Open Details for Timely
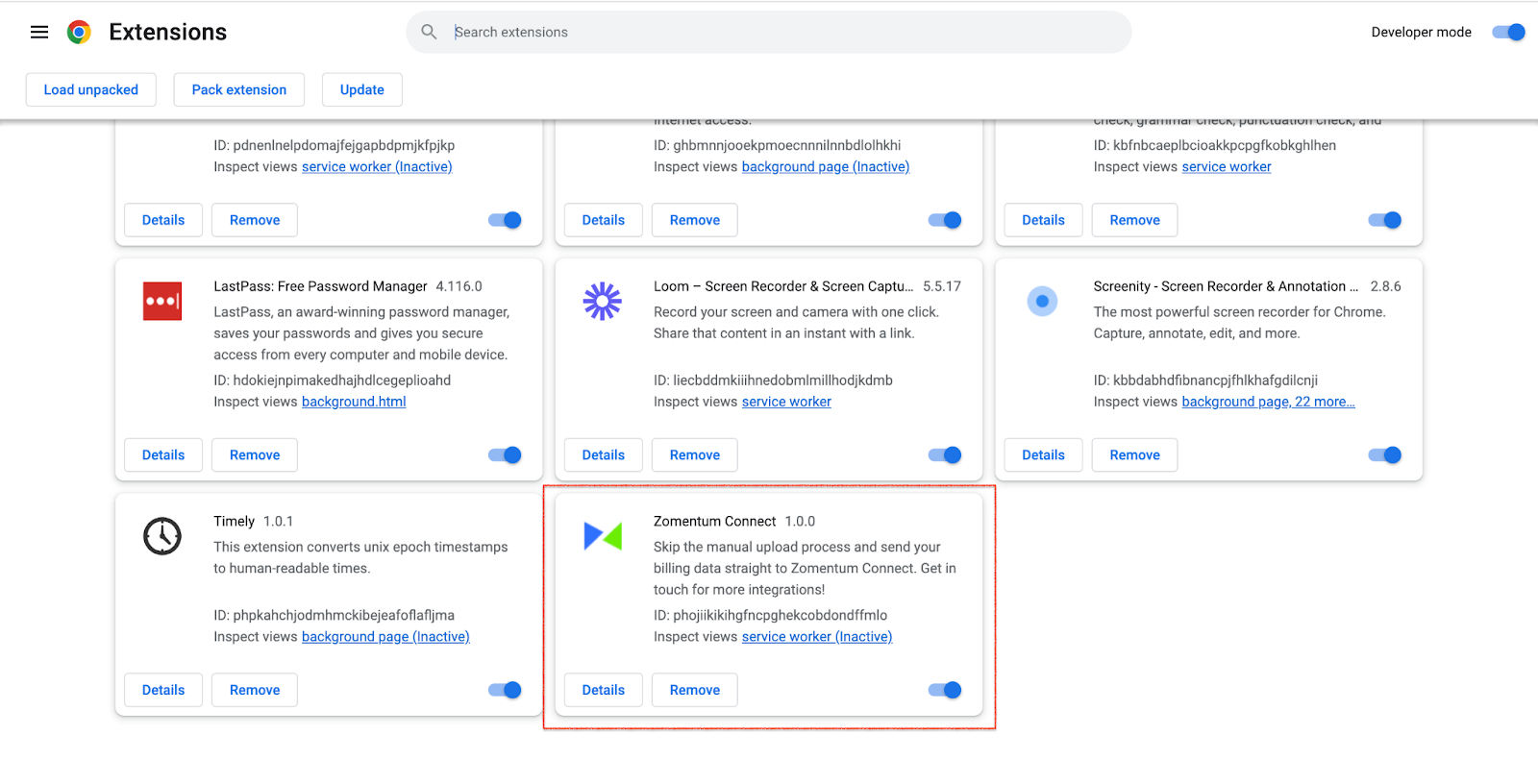This screenshot has width=1538, height=784. [x=163, y=690]
